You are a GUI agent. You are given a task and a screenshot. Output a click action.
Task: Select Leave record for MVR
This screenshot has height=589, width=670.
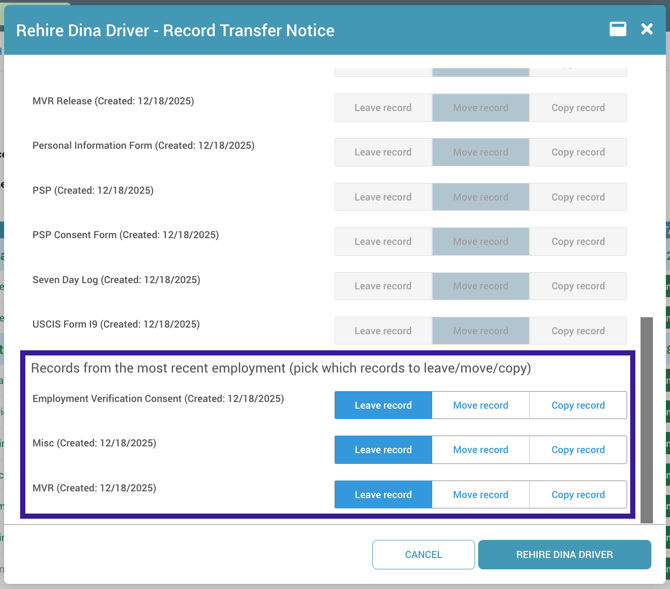click(x=383, y=494)
